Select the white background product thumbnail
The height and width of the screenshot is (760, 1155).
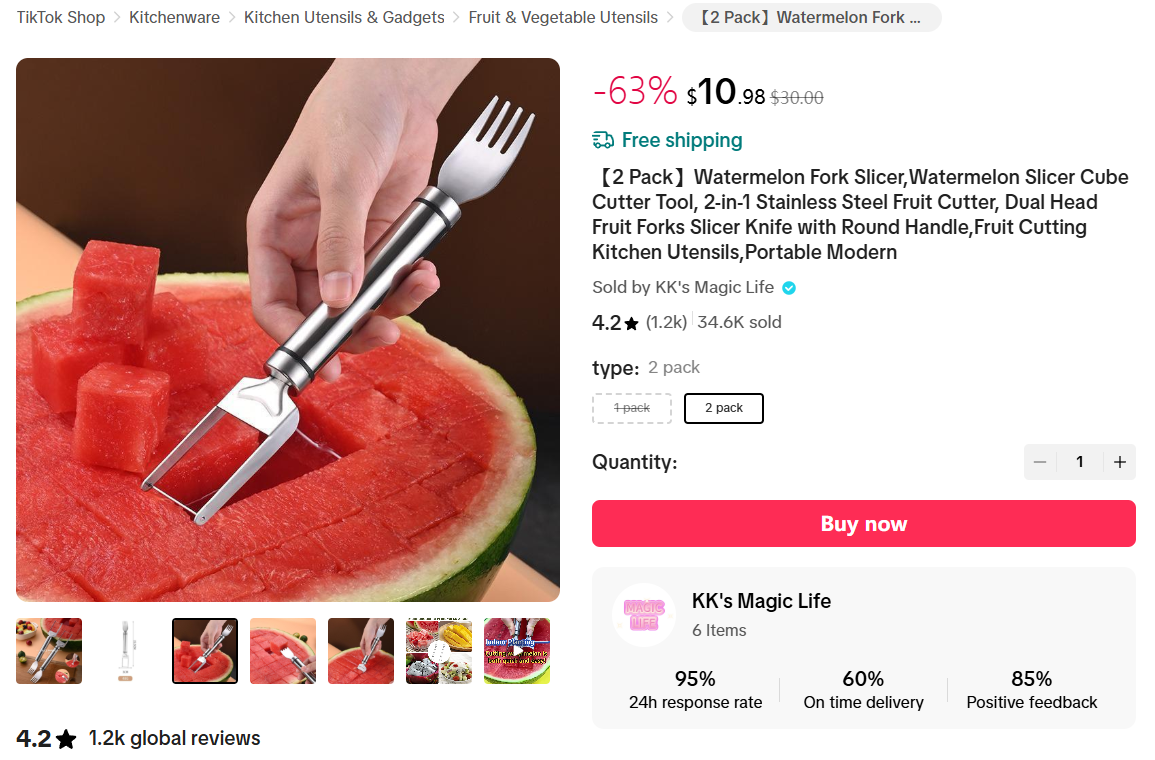tap(127, 651)
